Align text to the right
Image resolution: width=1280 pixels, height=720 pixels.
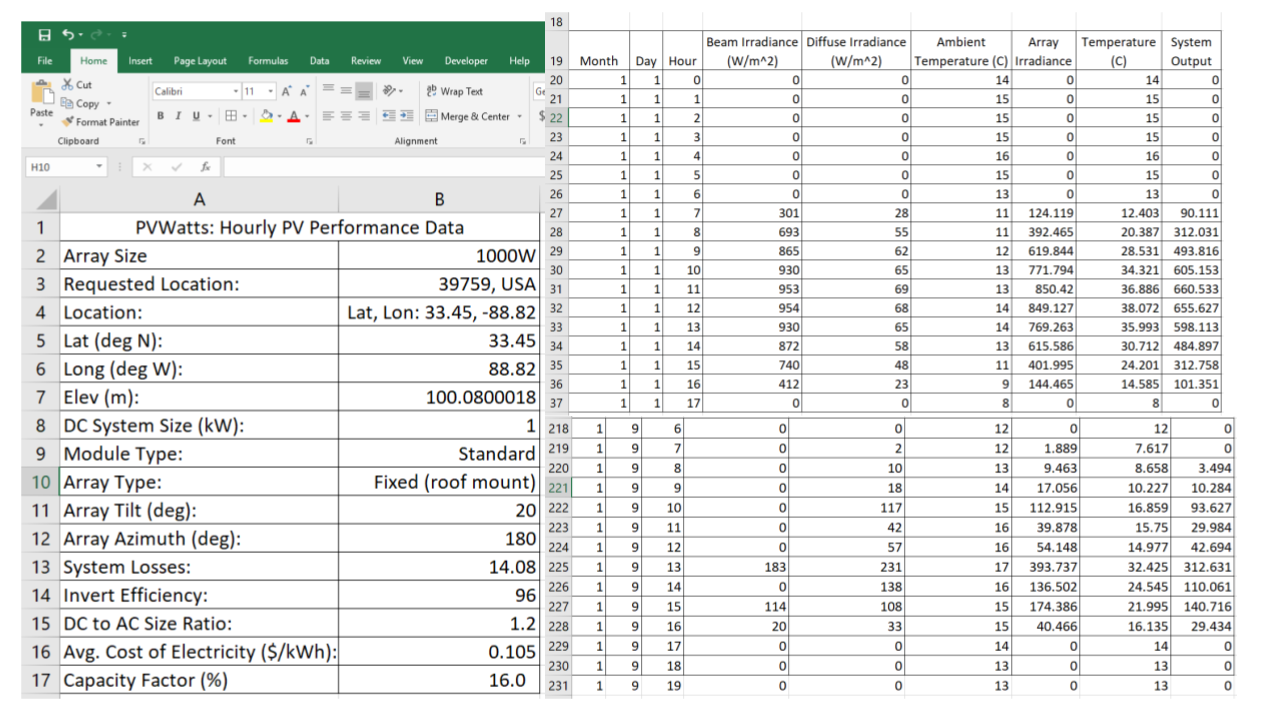364,116
